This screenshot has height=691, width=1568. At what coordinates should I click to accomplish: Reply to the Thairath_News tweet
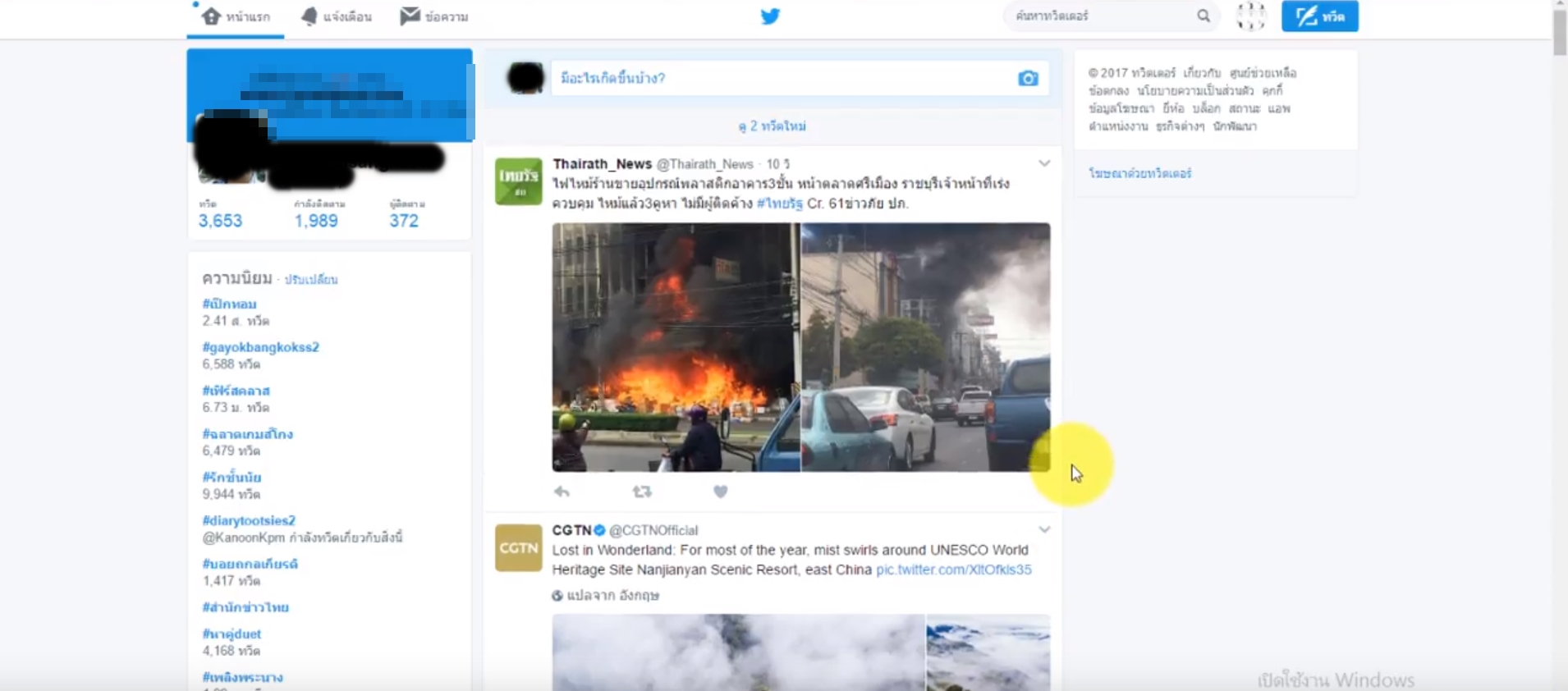(562, 492)
